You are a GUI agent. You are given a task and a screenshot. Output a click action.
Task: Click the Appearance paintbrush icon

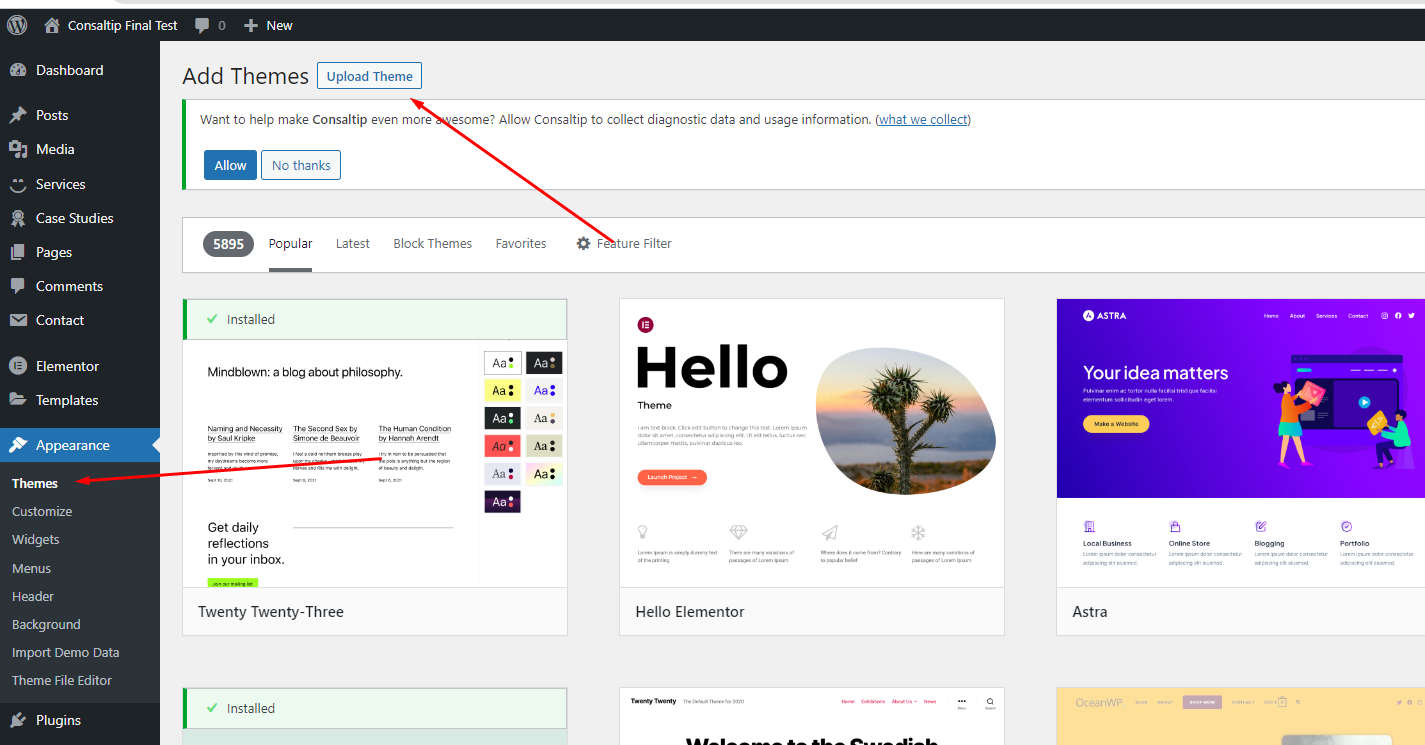pos(18,445)
